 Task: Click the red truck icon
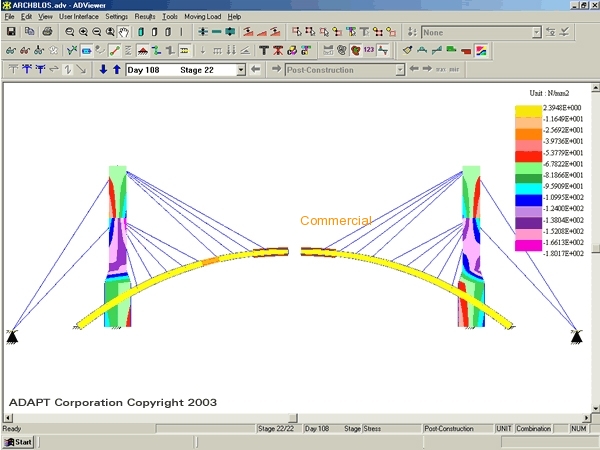pos(466,50)
